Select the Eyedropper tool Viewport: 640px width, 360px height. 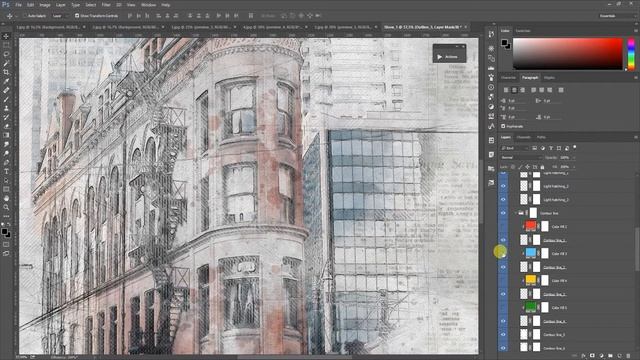click(6, 81)
